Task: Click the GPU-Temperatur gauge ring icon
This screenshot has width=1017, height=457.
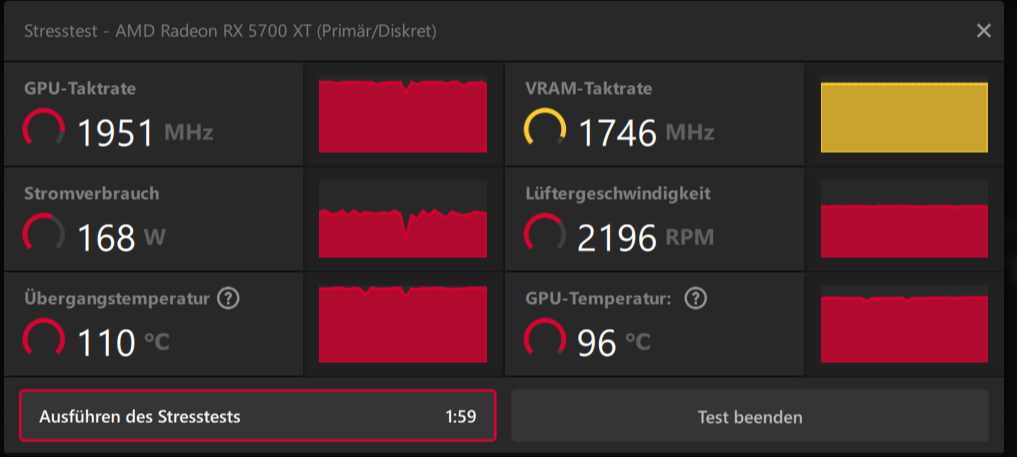Action: [x=545, y=338]
